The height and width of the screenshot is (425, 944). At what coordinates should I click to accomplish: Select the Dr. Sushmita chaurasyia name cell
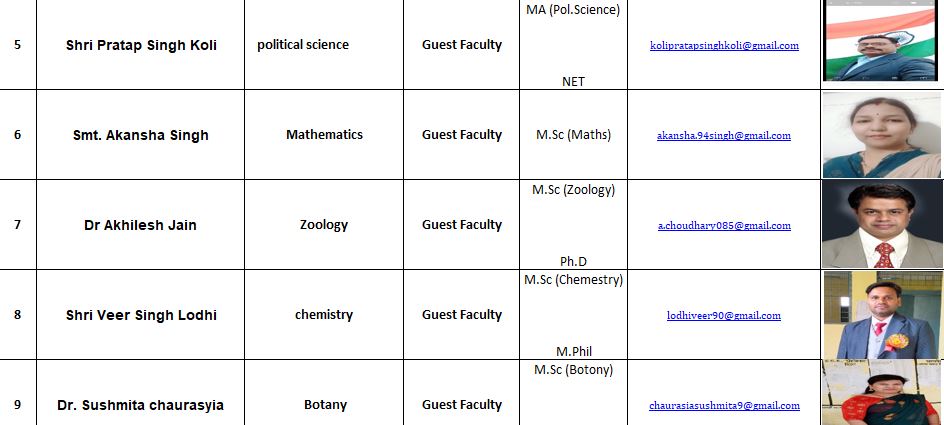pyautogui.click(x=141, y=405)
